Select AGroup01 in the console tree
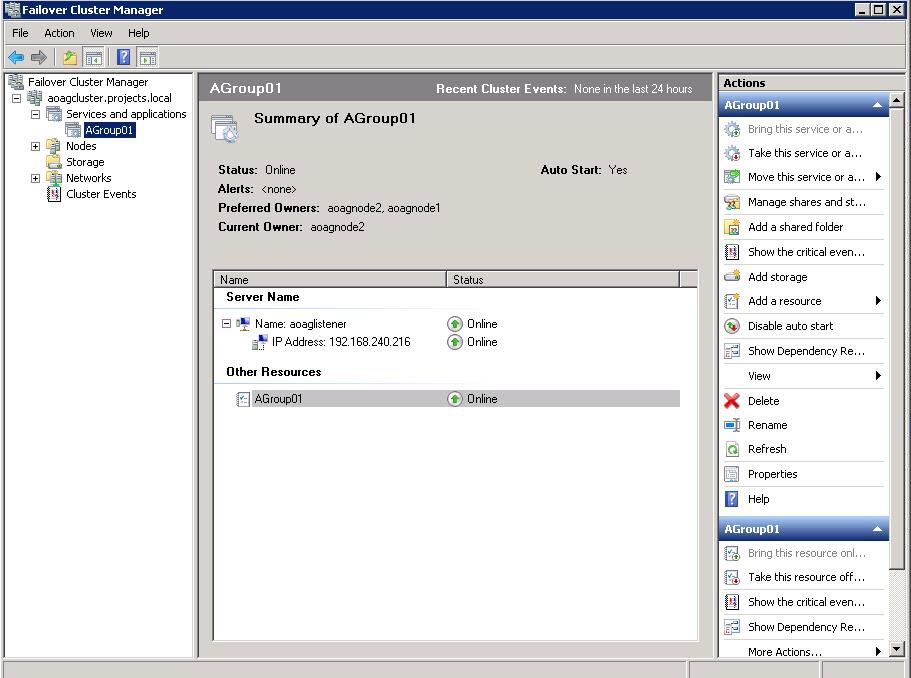911x678 pixels. (x=110, y=130)
